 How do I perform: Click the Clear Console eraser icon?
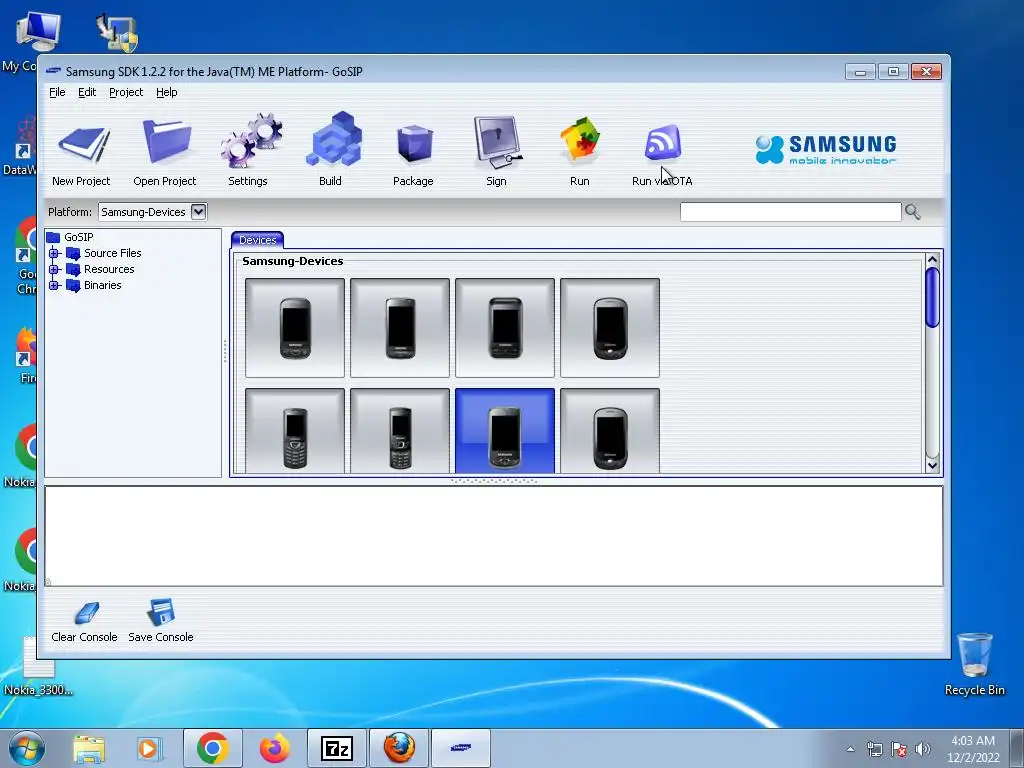[x=86, y=614]
